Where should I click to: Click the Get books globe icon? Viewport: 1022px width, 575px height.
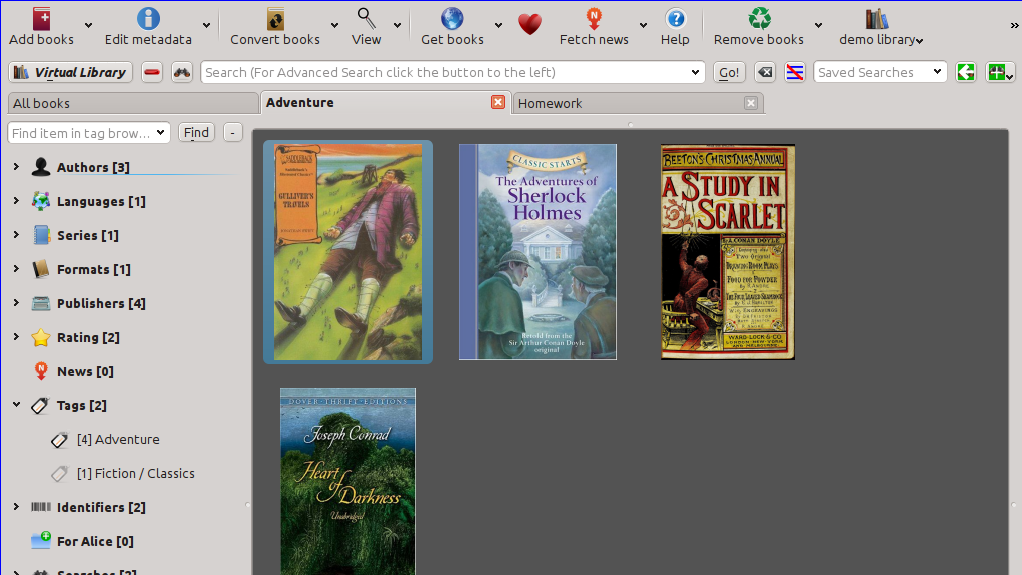452,19
